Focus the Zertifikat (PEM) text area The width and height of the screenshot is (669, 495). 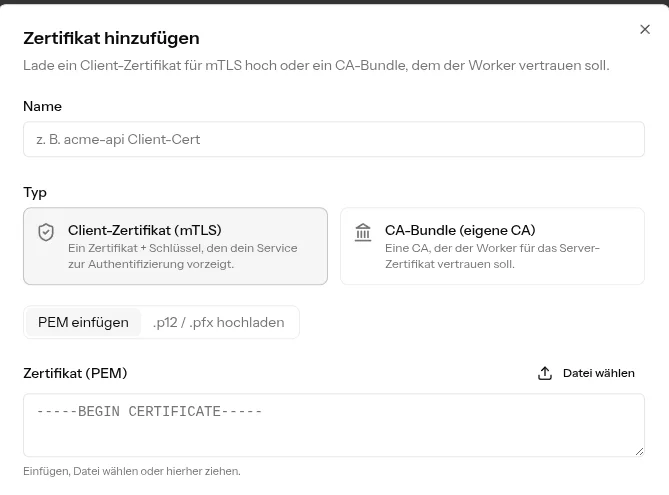pos(334,425)
